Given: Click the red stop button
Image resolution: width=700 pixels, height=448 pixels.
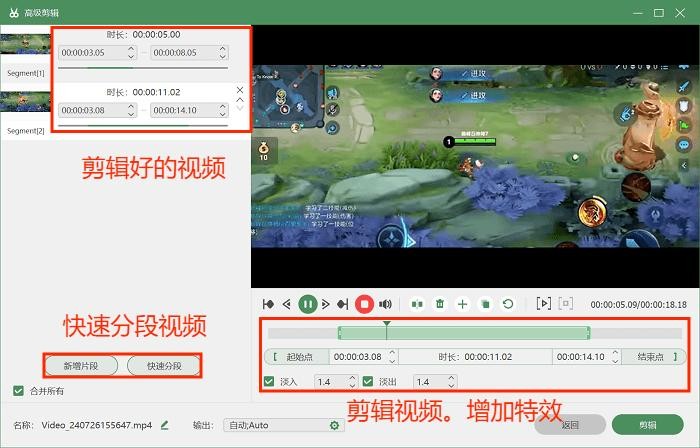Looking at the screenshot, I should tap(365, 303).
